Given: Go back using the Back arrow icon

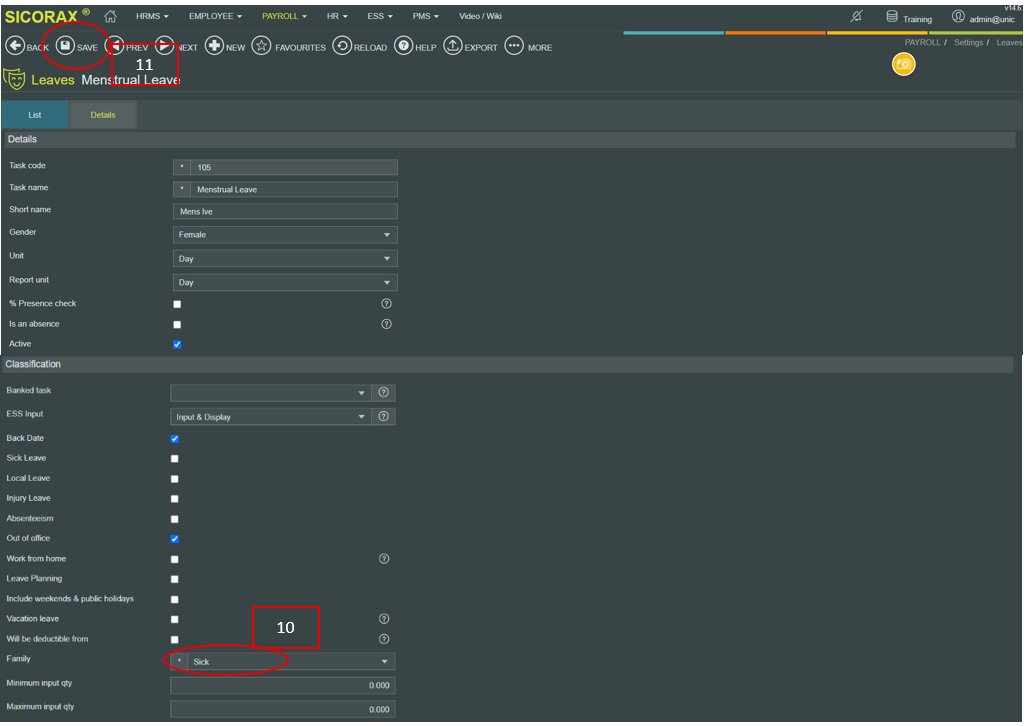Looking at the screenshot, I should pos(15,46).
